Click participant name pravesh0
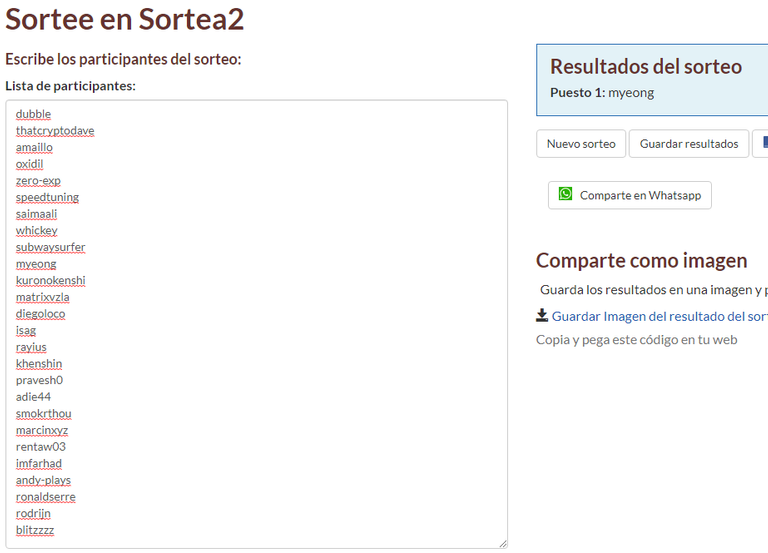The width and height of the screenshot is (768, 553). point(39,380)
